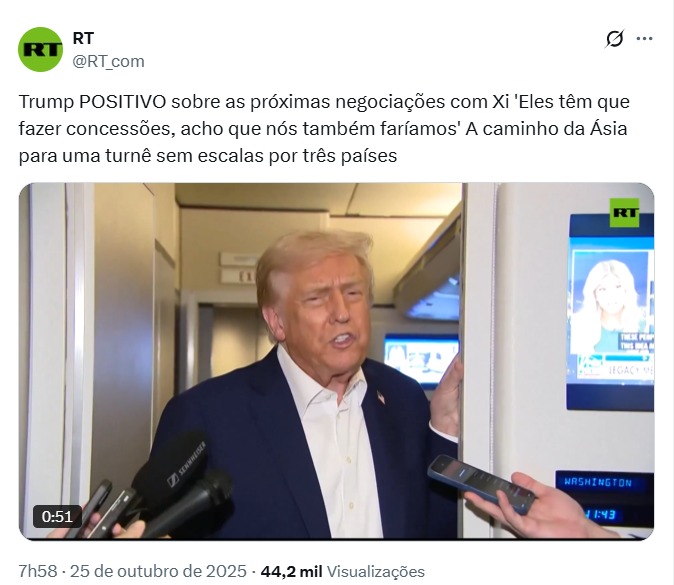Click the RT watermark logo inside video
Image resolution: width=674 pixels, height=585 pixels.
[624, 212]
